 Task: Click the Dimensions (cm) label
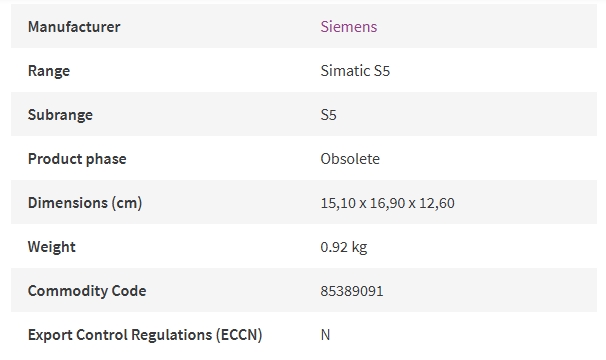[x=85, y=203]
